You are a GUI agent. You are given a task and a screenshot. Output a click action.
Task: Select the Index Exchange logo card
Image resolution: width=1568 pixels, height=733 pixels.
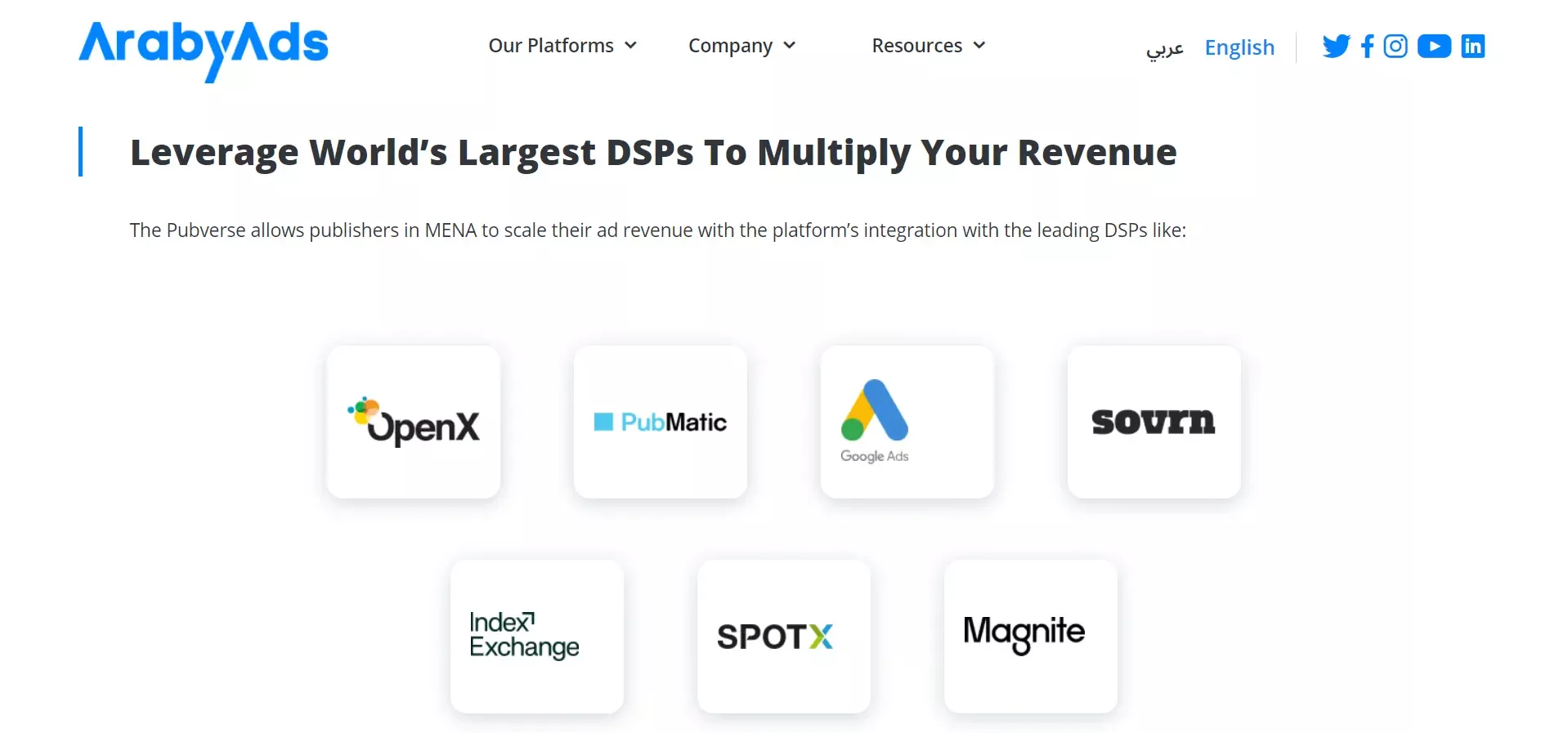(537, 636)
